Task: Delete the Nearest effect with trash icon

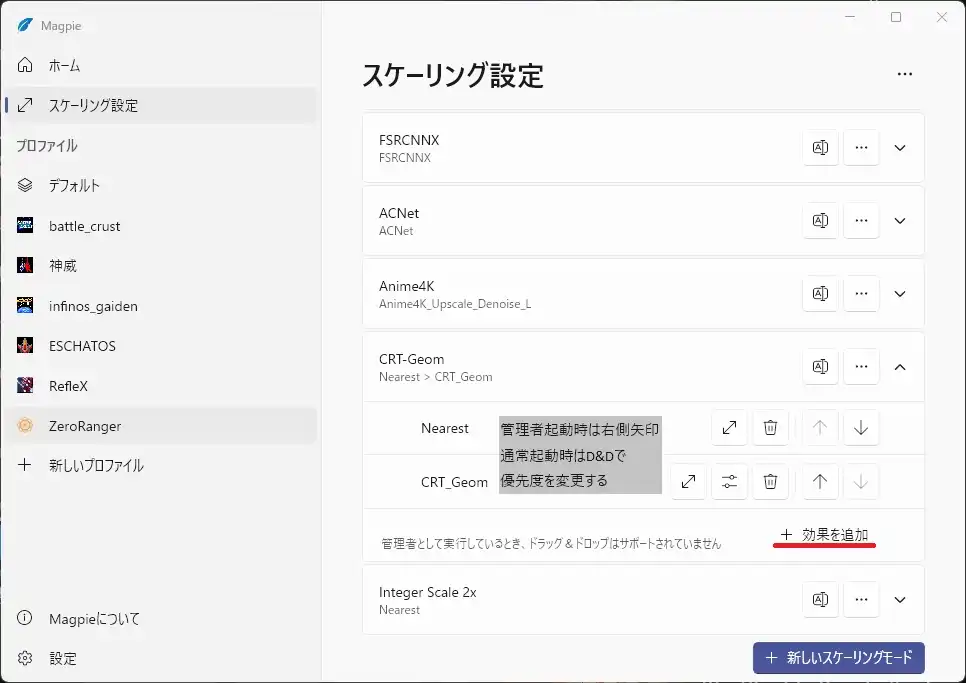Action: pos(770,428)
